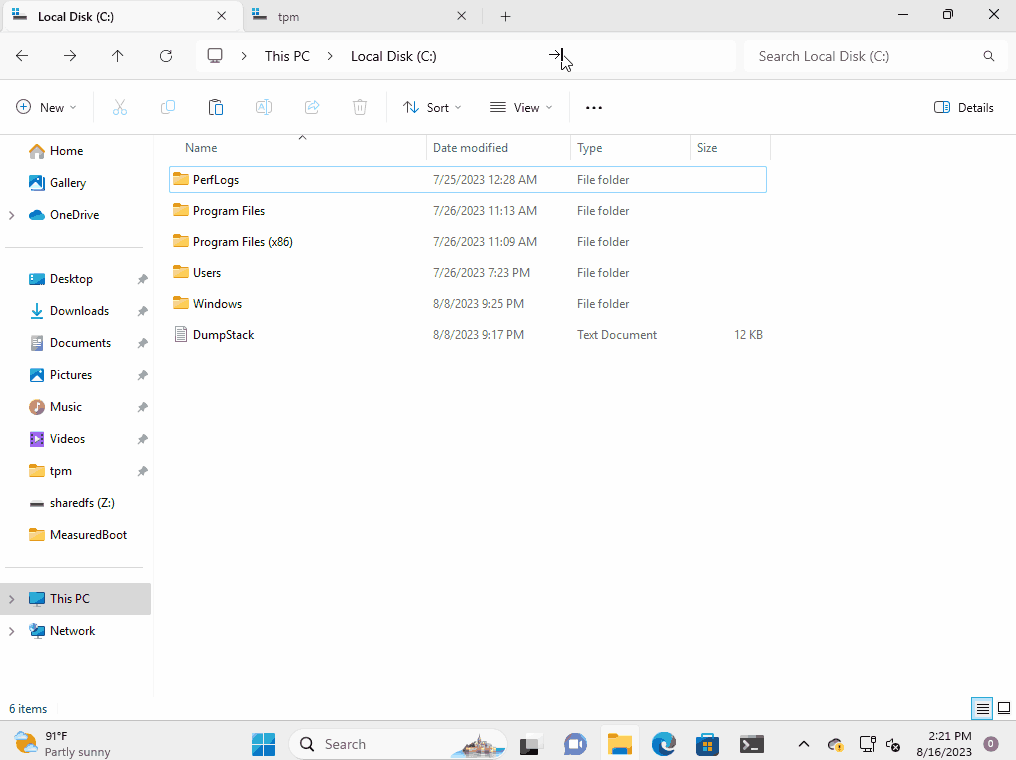
Task: Click the Delete trash icon
Action: coord(360,108)
